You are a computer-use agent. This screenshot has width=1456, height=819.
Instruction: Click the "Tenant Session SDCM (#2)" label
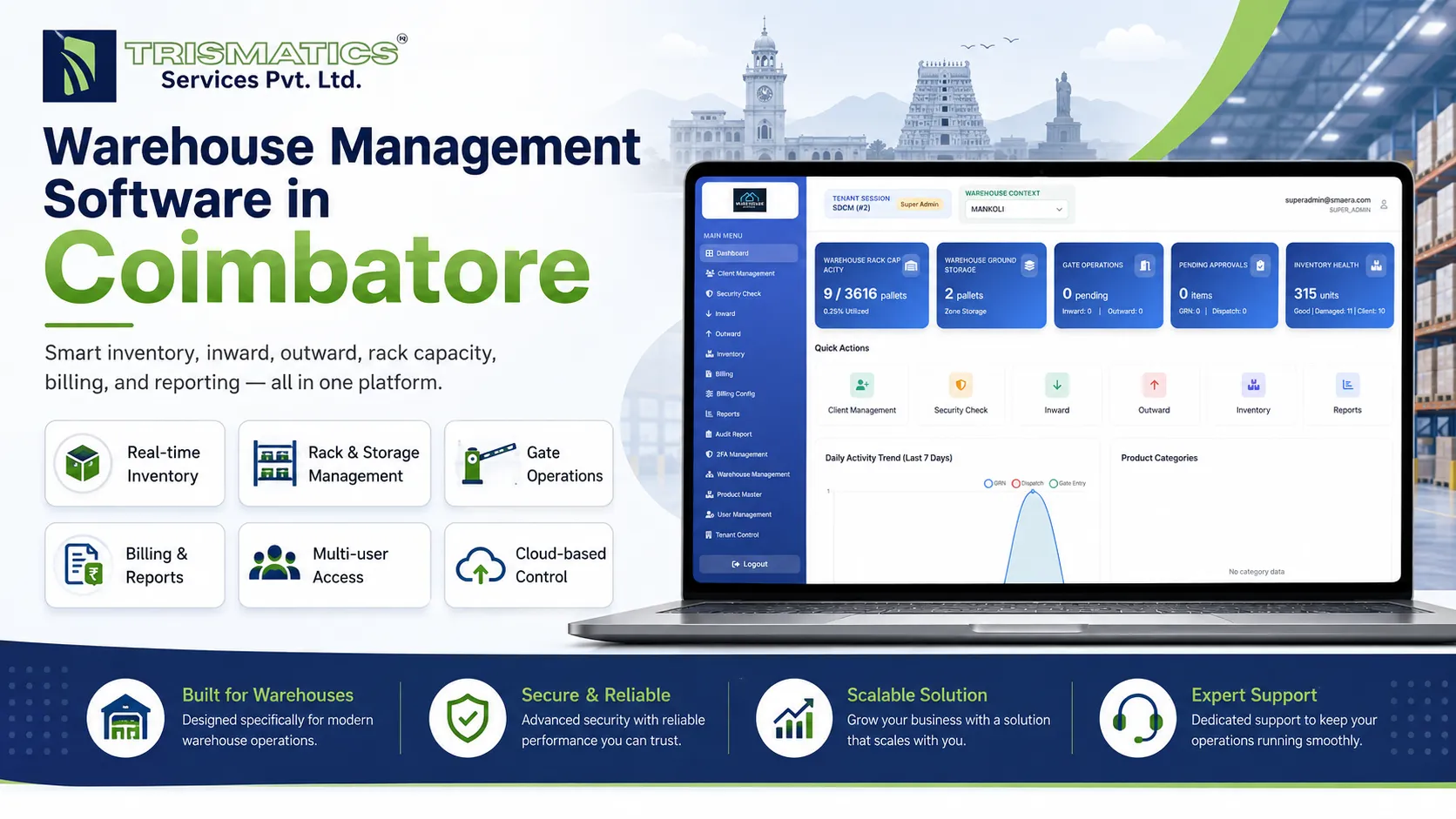click(x=860, y=203)
